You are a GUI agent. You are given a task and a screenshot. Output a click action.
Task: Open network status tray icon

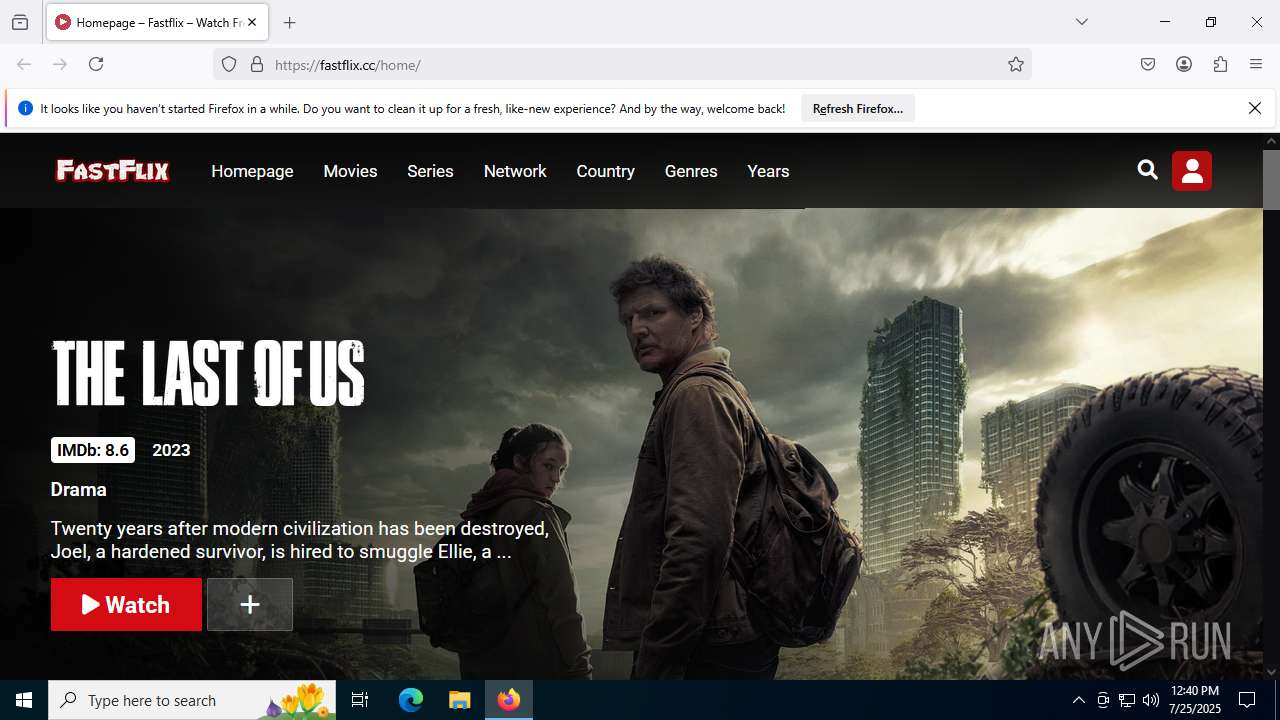click(x=1127, y=700)
